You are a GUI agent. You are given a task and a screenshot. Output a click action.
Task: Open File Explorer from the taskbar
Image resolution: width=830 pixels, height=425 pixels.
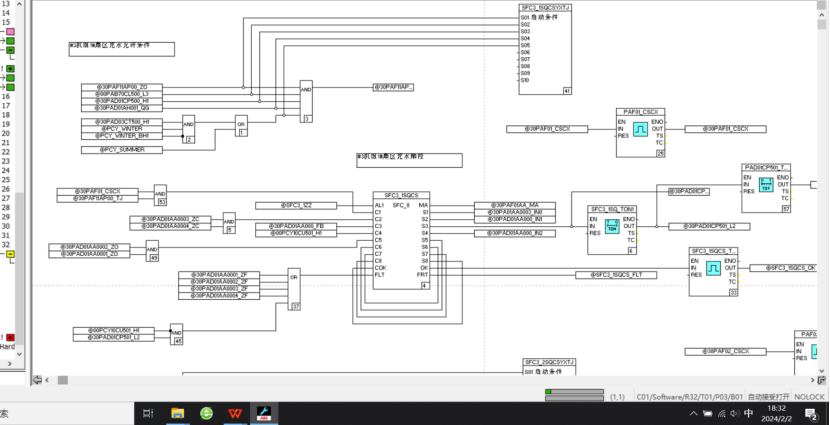pos(177,413)
